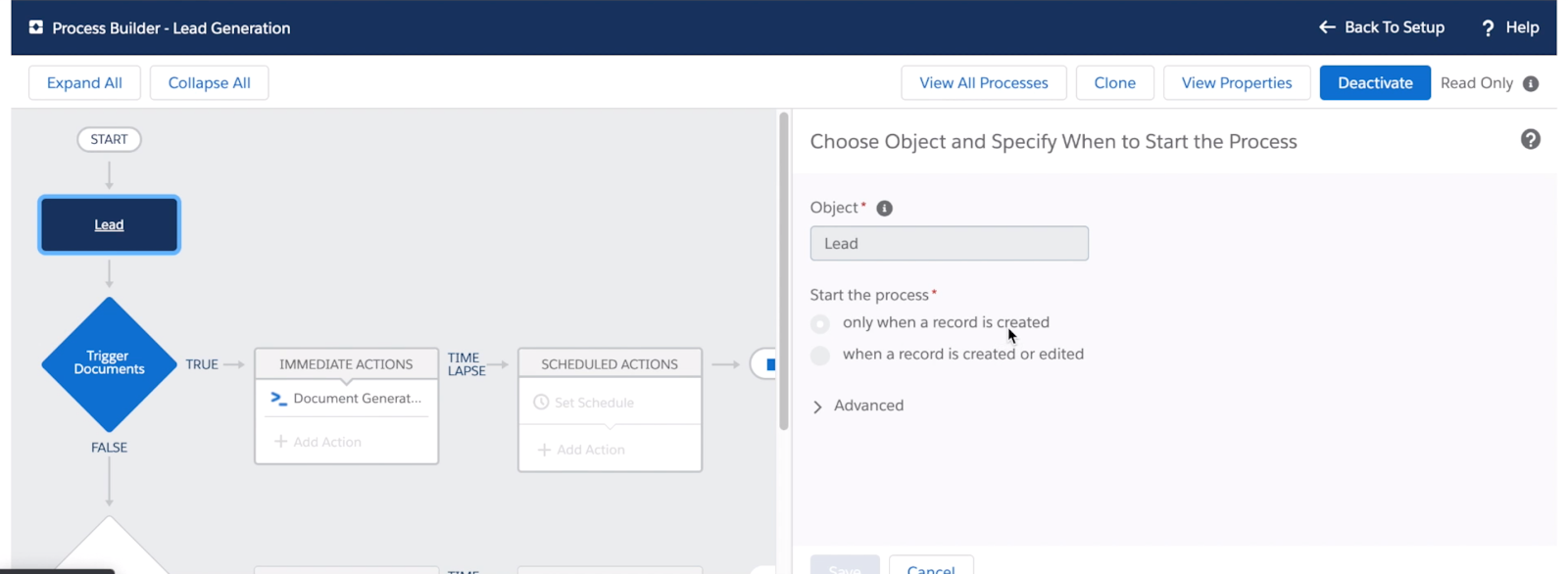1568x574 pixels.
Task: Click the clock icon next to Set Schedule
Action: click(541, 403)
